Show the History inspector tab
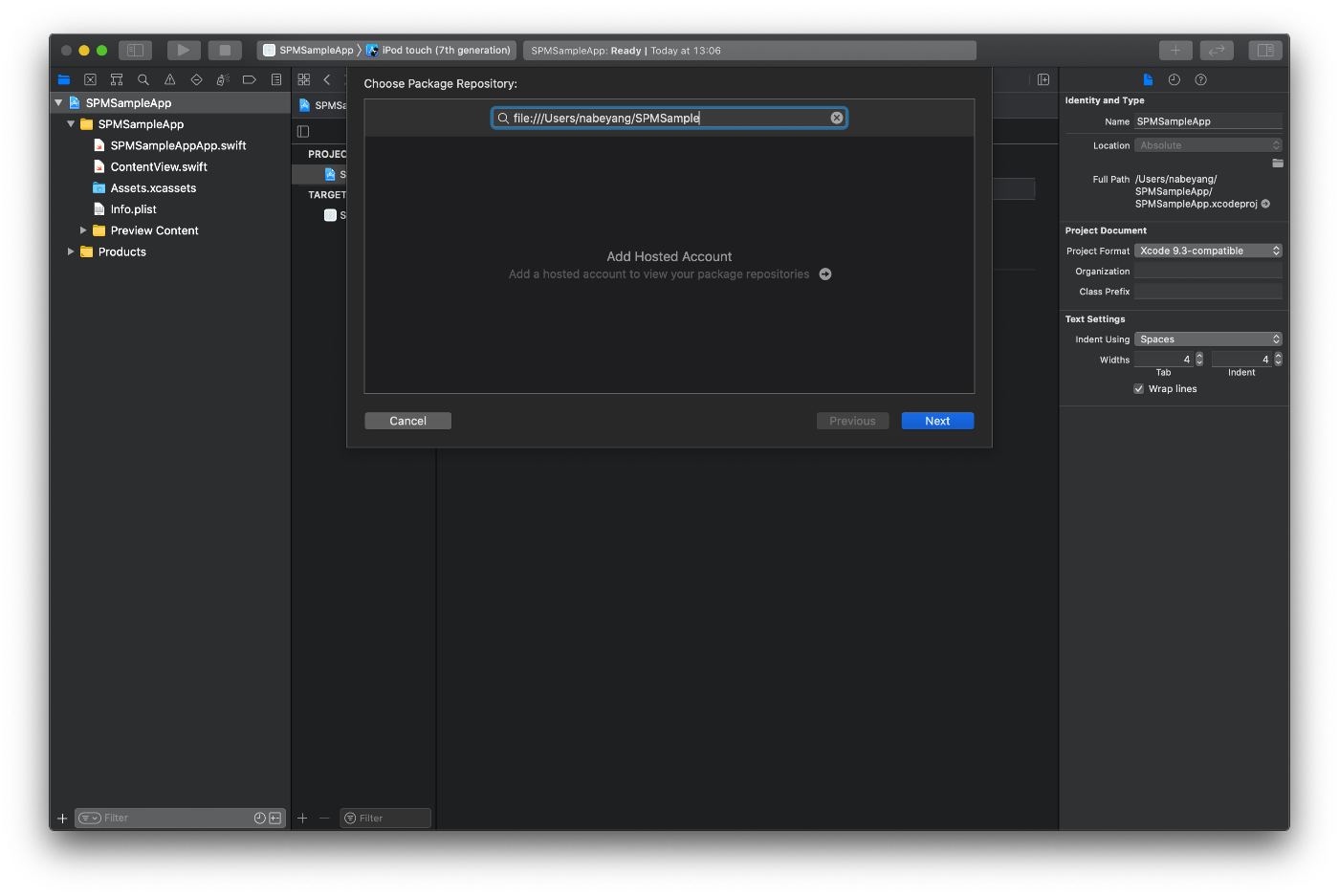 [1174, 79]
